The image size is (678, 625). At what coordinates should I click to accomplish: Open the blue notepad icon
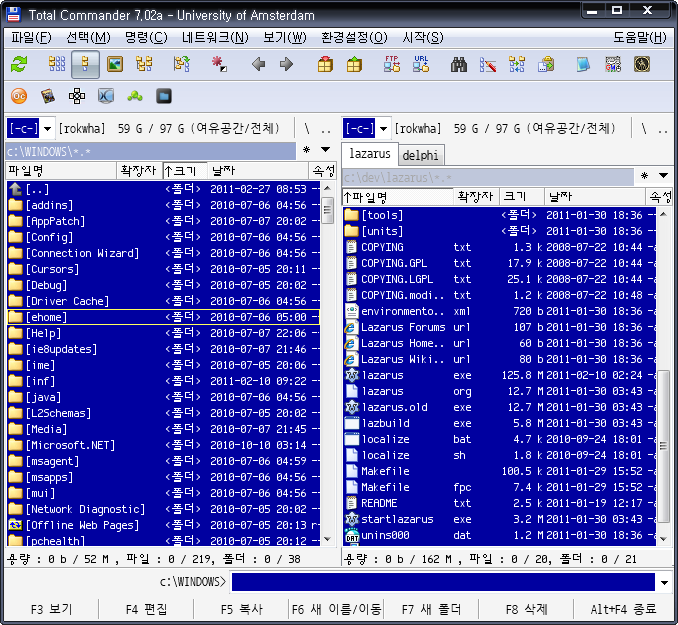pos(583,64)
